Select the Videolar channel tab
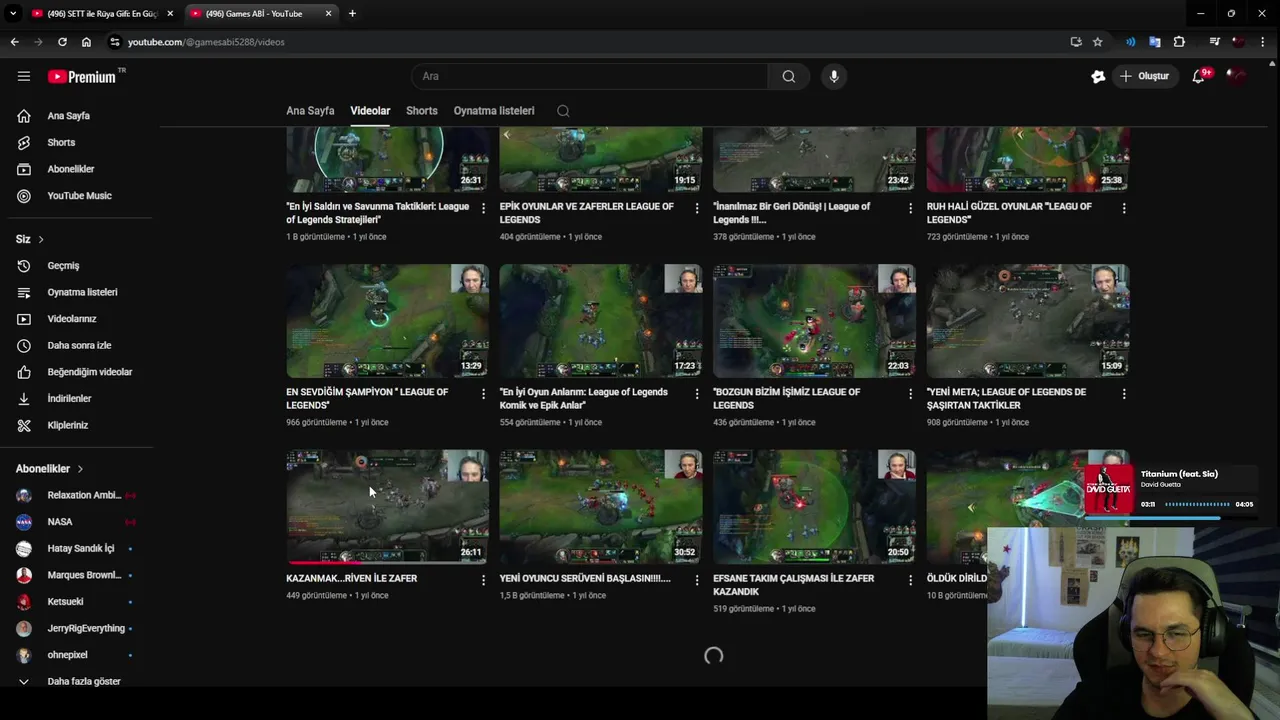The width and height of the screenshot is (1280, 720). coord(370,111)
